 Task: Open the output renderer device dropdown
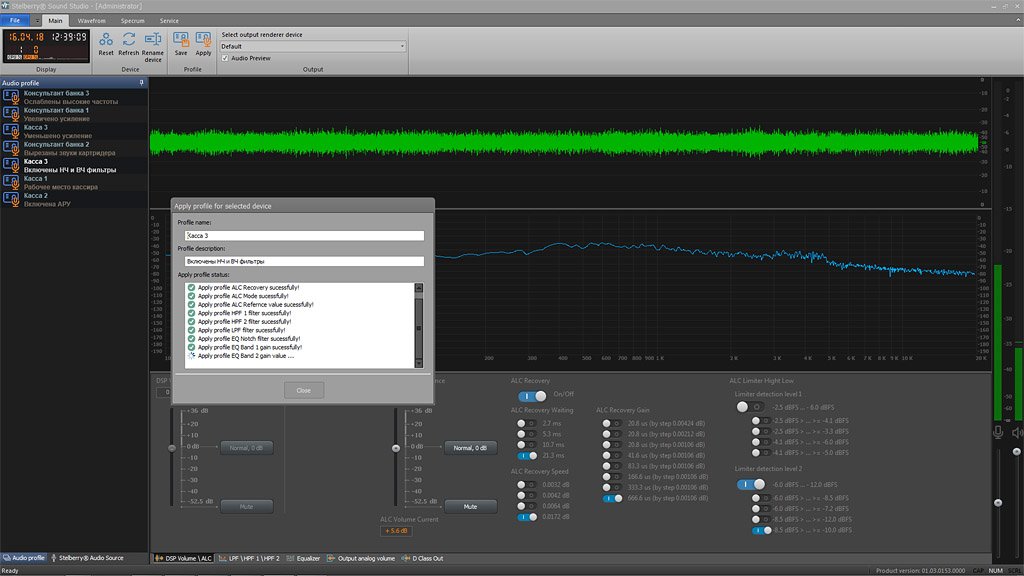pos(402,46)
